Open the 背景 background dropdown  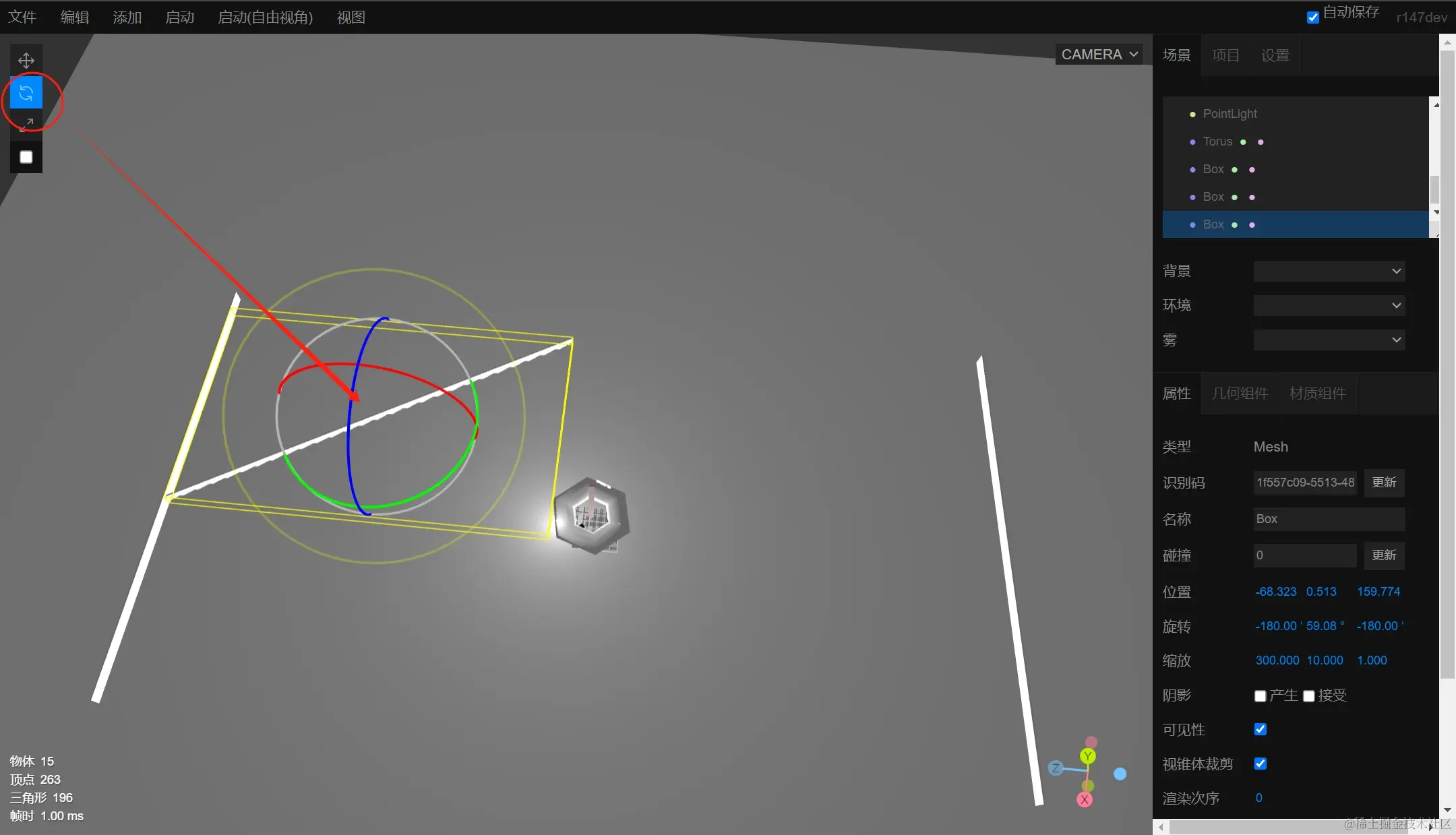click(x=1329, y=271)
